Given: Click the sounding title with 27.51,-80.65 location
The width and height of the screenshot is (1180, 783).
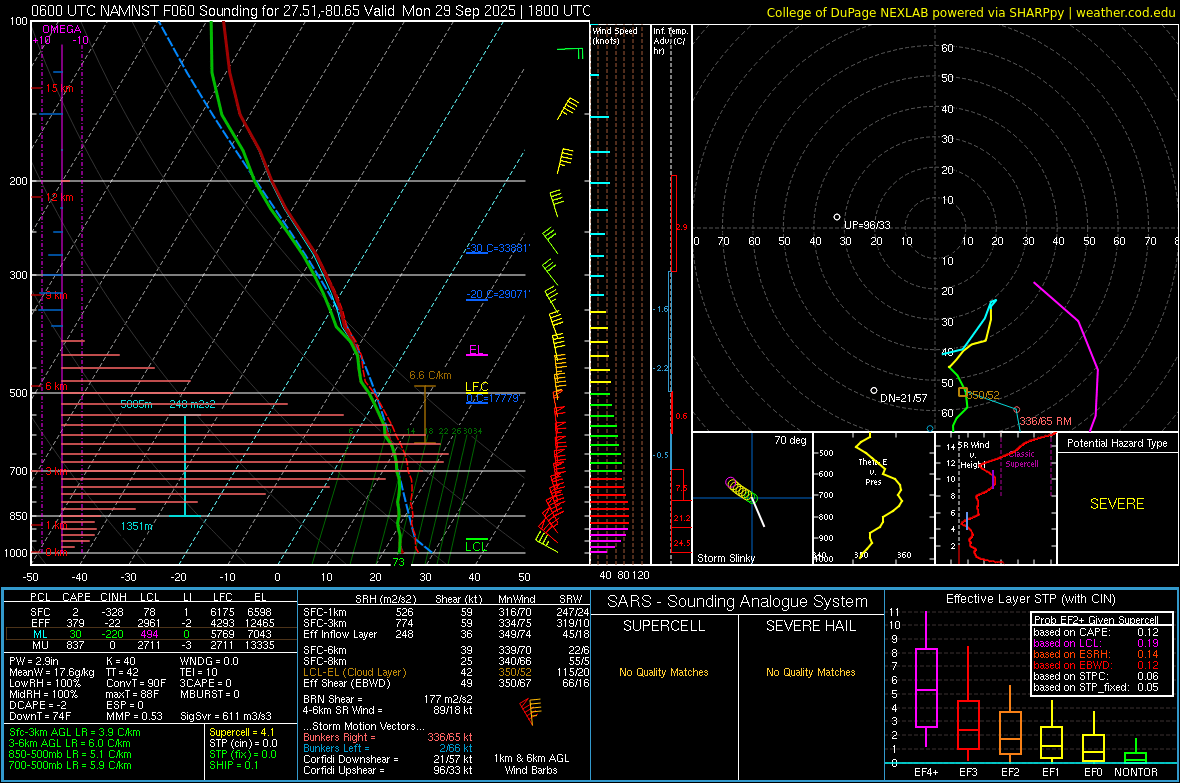Looking at the screenshot, I should coord(310,11).
